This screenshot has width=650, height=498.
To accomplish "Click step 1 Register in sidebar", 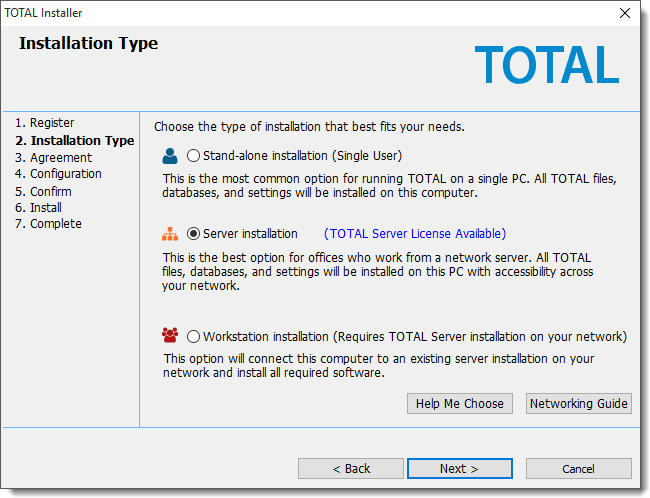I will click(44, 123).
